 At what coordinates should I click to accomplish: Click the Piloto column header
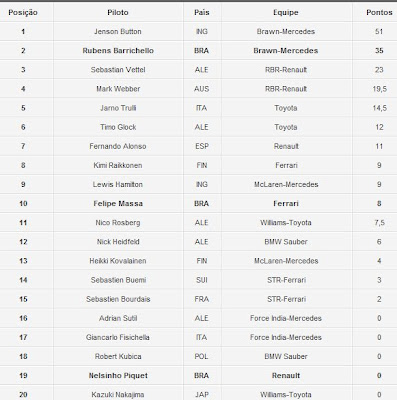118,13
